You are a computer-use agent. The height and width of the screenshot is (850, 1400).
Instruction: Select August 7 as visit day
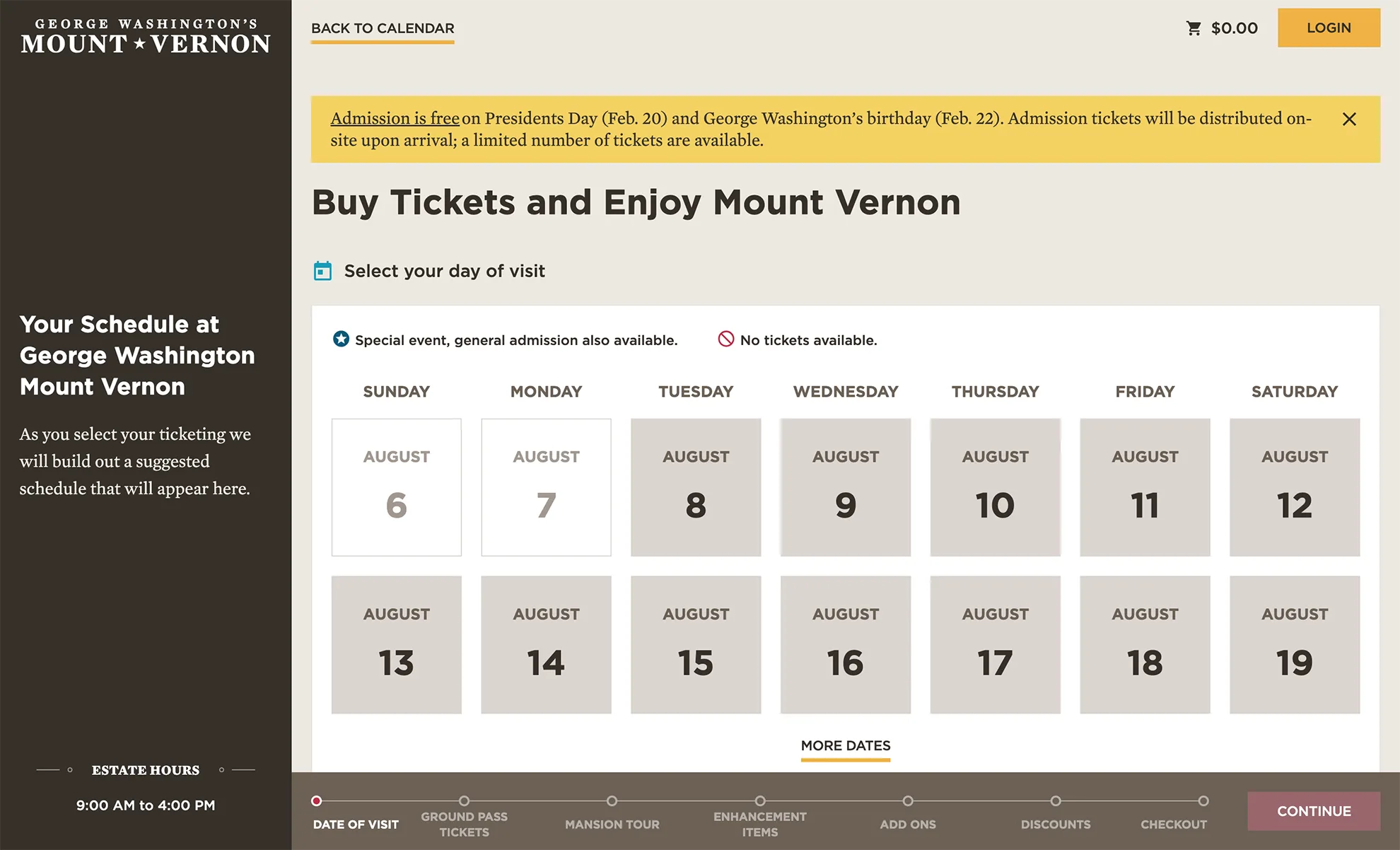pyautogui.click(x=547, y=487)
